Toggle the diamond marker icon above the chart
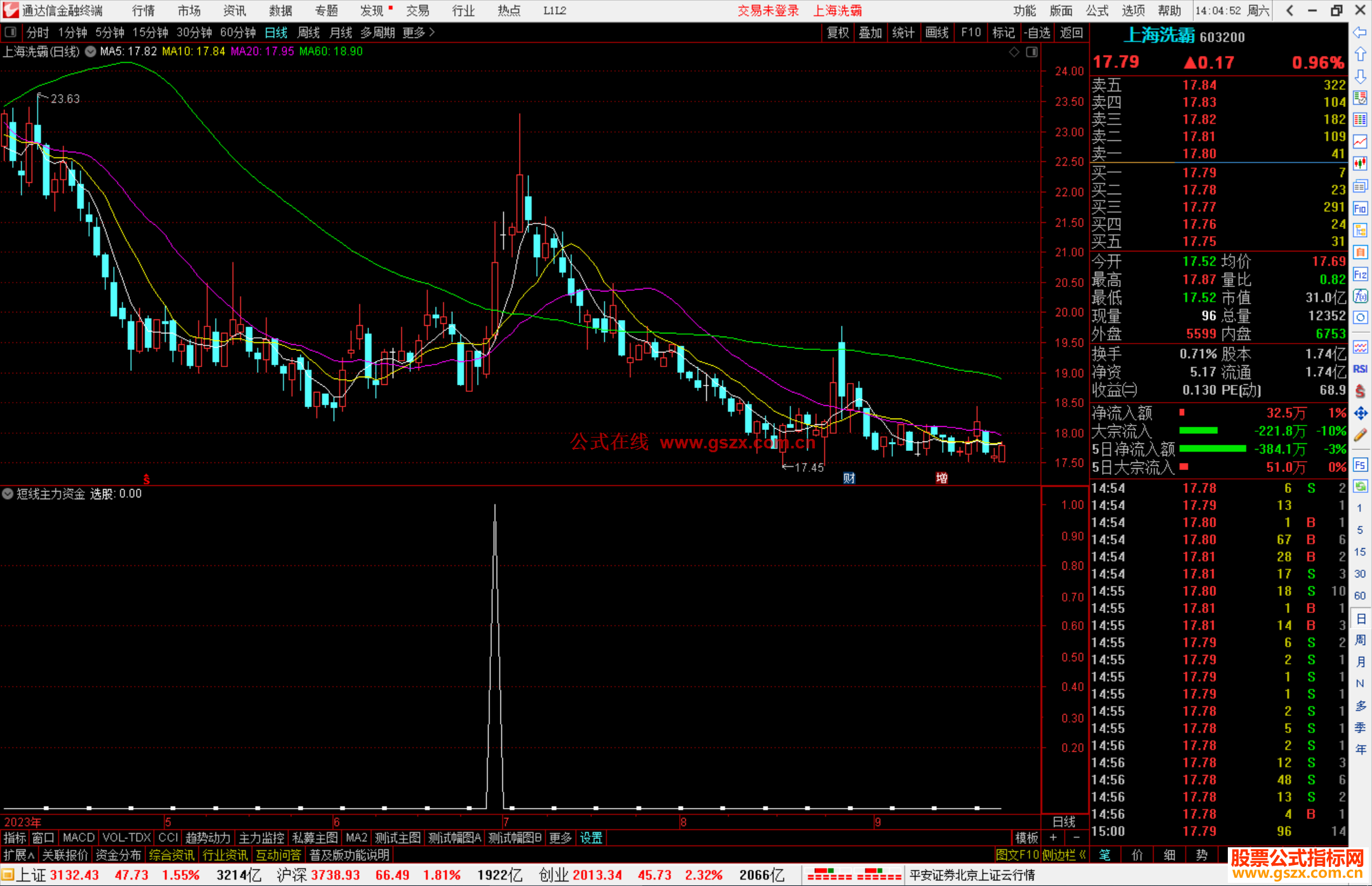Viewport: 1372px width, 886px height. pos(1014,52)
